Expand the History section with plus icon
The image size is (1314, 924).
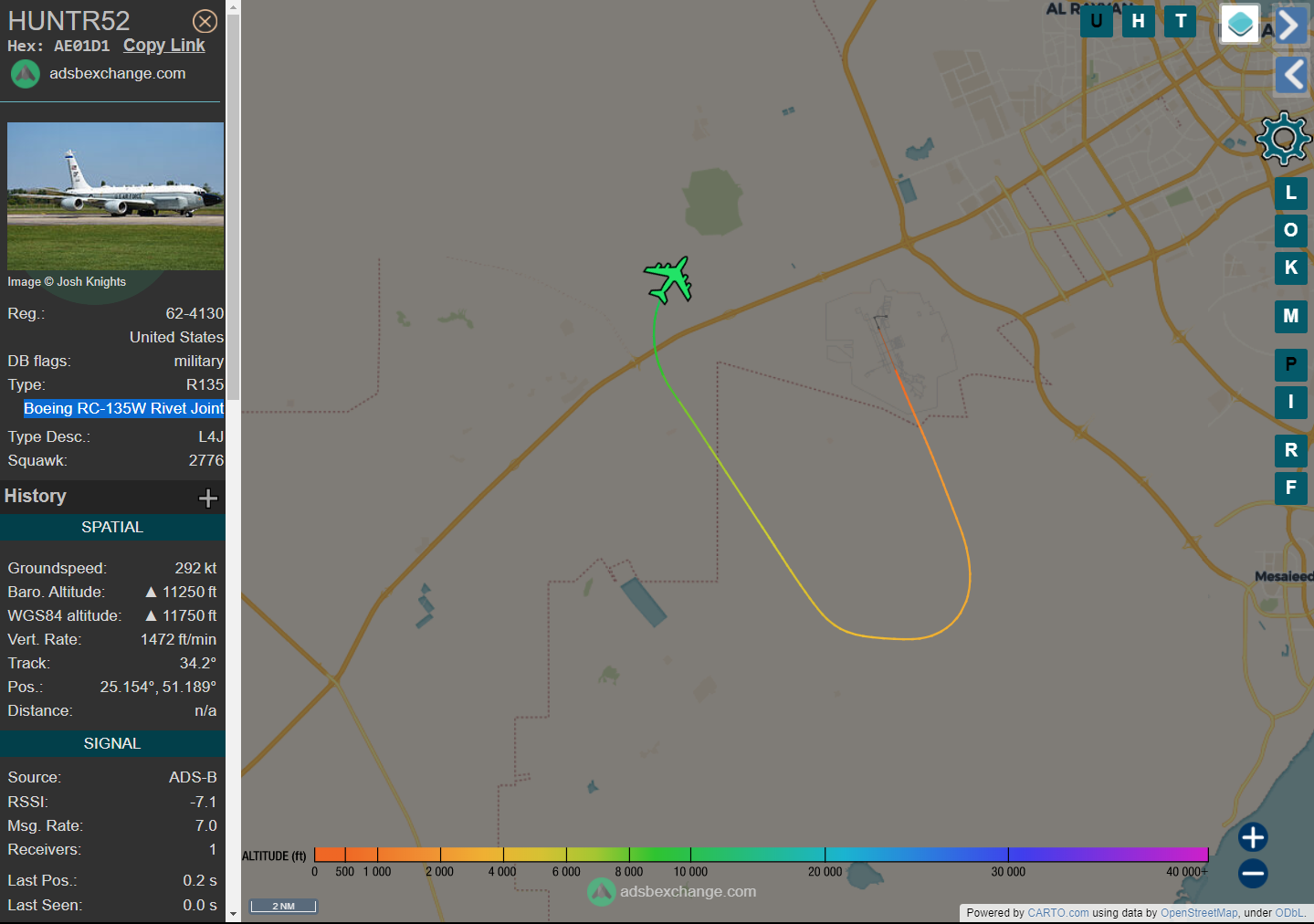(x=208, y=498)
